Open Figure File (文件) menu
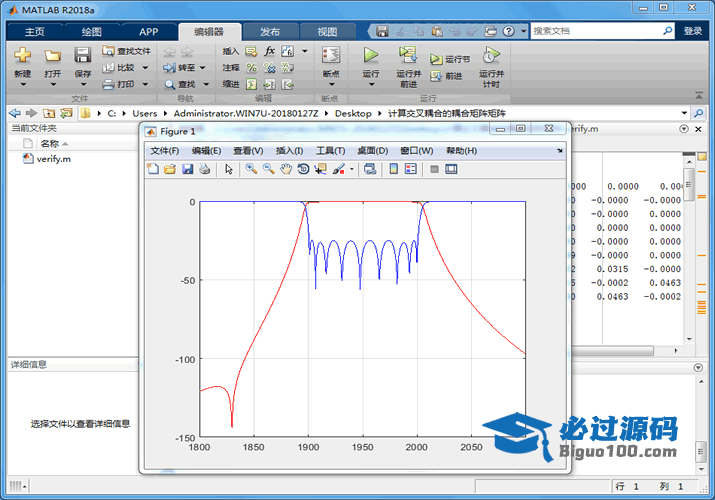This screenshot has width=715, height=500. (165, 151)
